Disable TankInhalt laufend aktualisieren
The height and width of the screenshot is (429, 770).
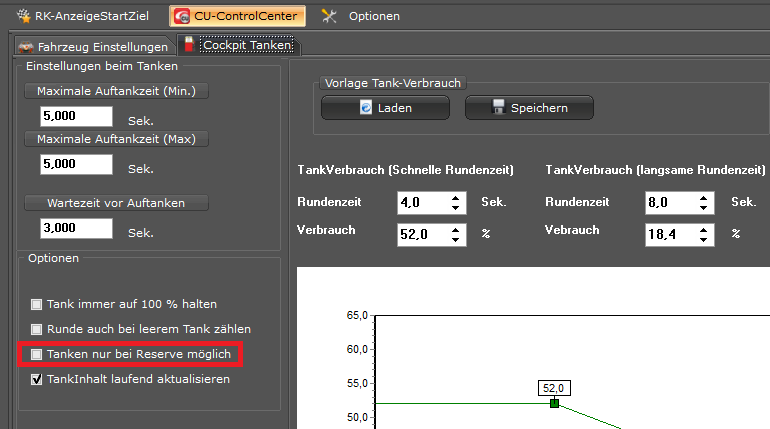tap(36, 379)
